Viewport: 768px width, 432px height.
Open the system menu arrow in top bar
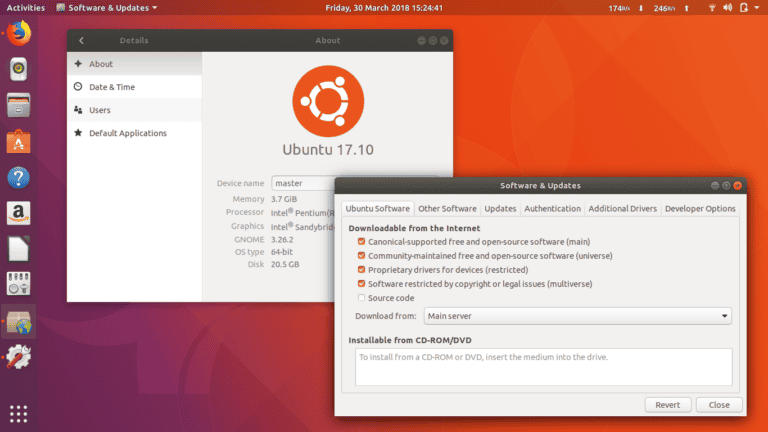point(757,8)
